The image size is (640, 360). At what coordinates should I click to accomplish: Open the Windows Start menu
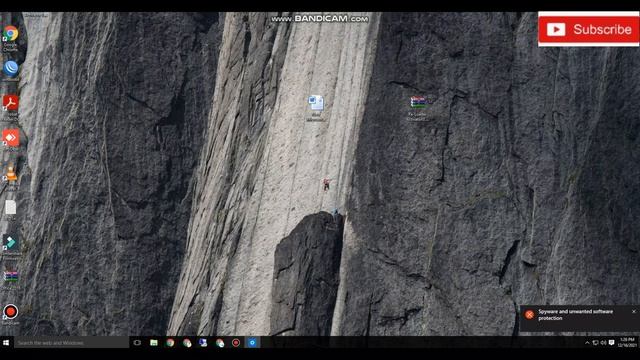click(6, 342)
